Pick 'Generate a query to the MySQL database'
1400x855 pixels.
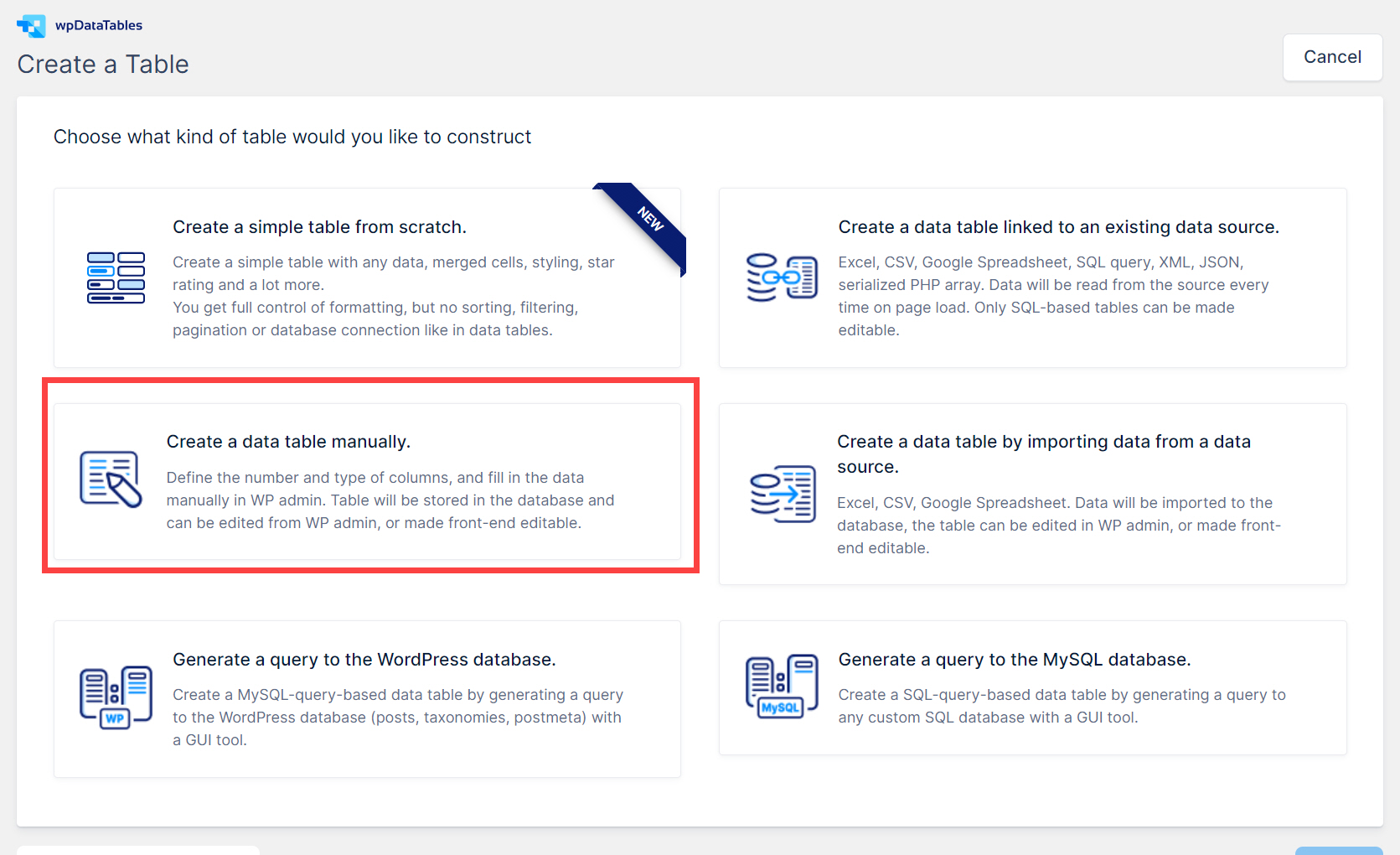click(x=1015, y=660)
